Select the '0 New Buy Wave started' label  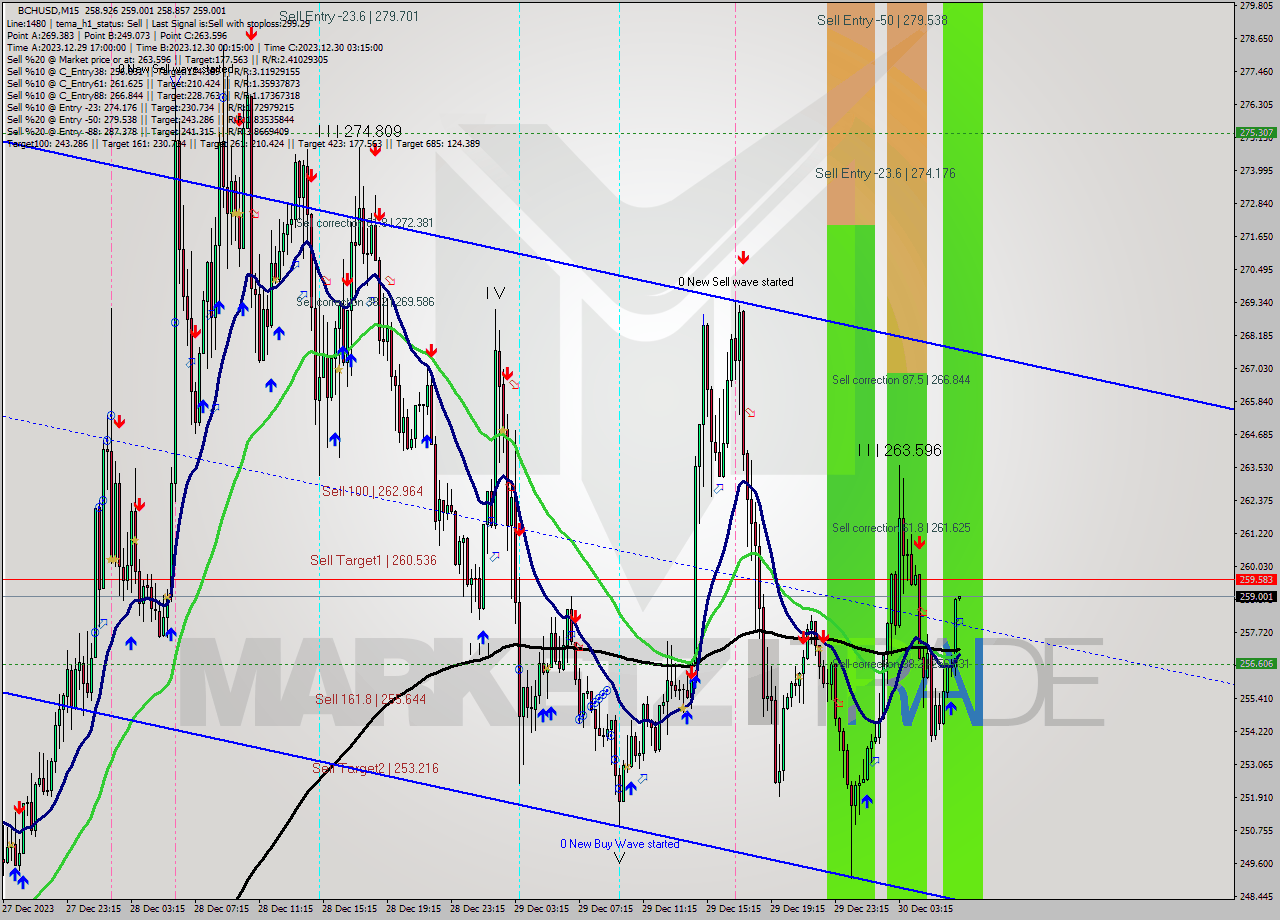619,844
